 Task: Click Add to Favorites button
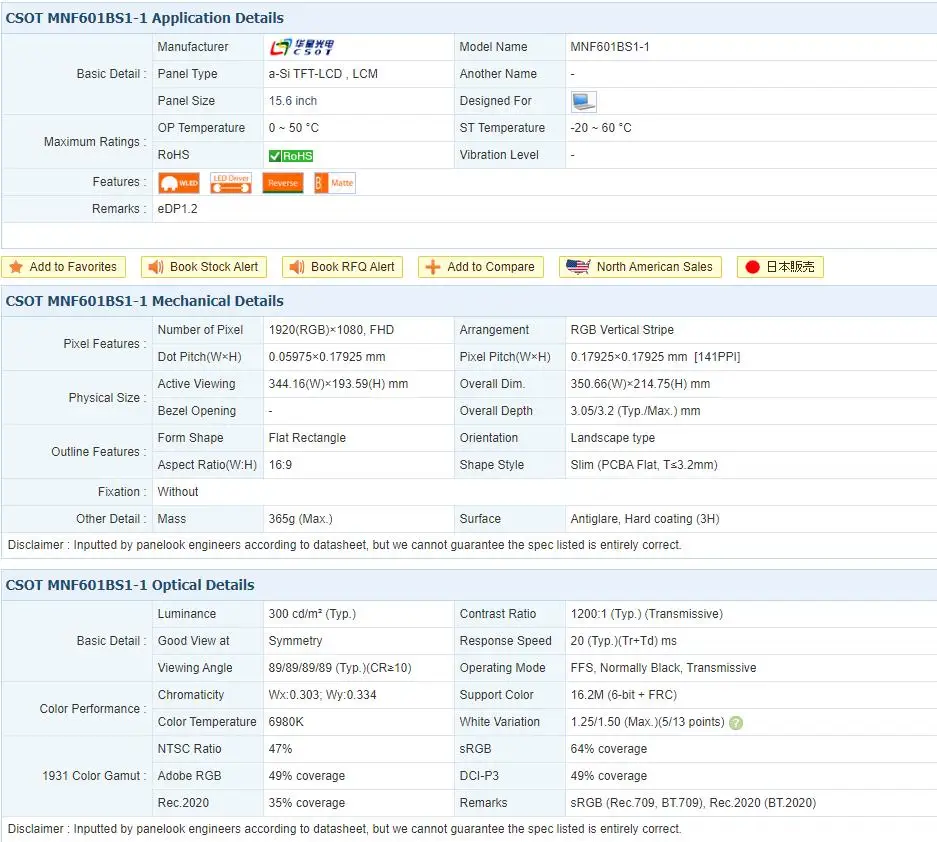coord(63,267)
